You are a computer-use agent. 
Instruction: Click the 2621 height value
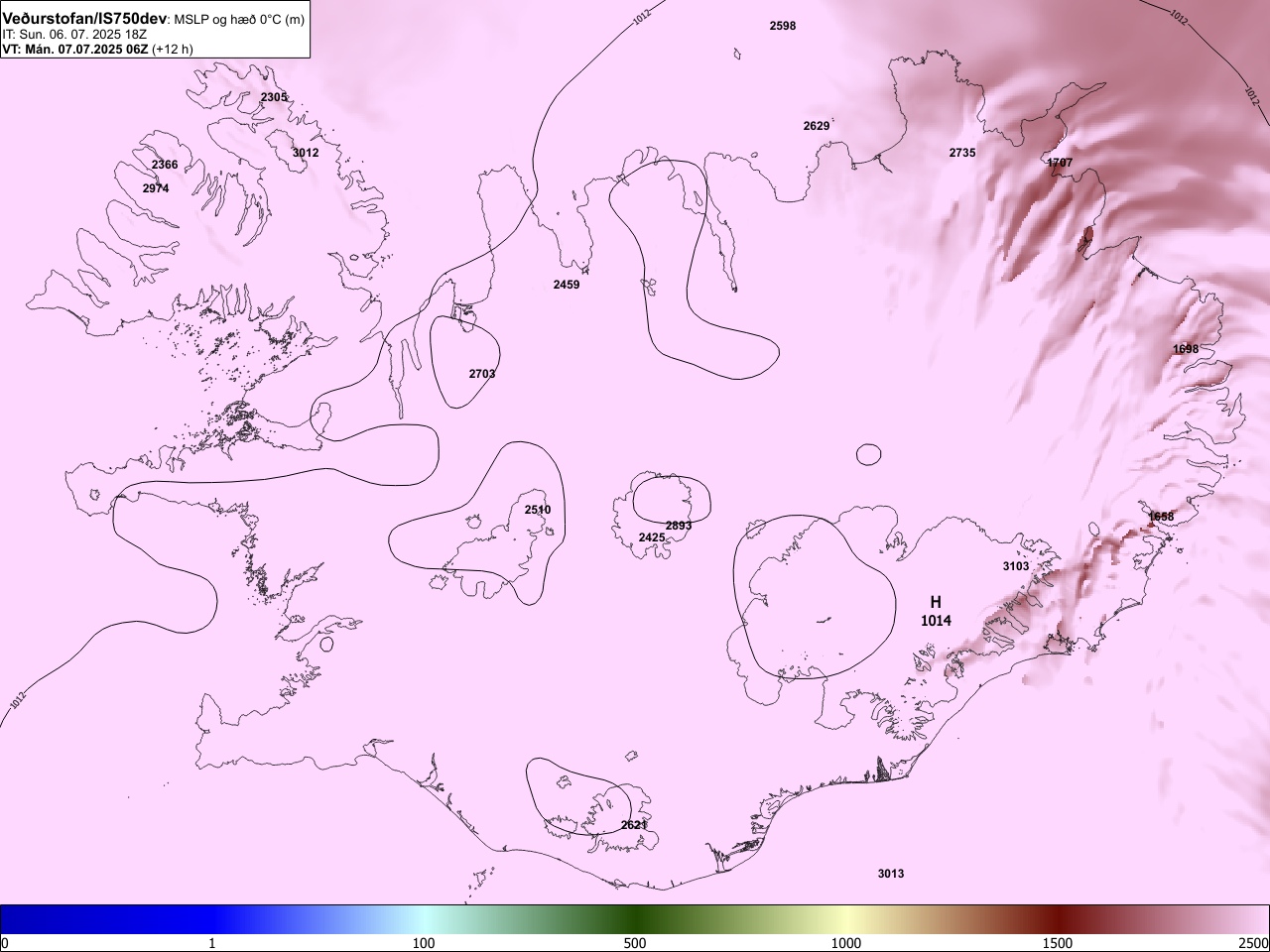click(634, 825)
